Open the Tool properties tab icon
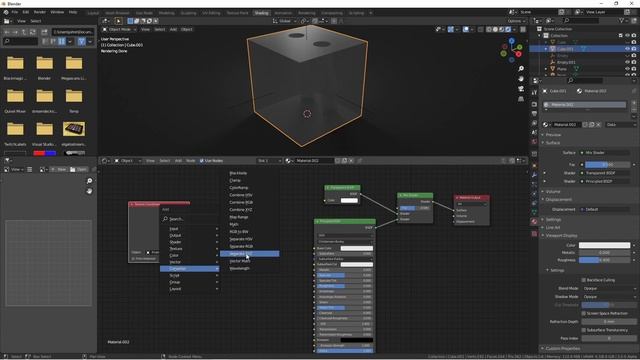This screenshot has height=360, width=640. [x=534, y=93]
